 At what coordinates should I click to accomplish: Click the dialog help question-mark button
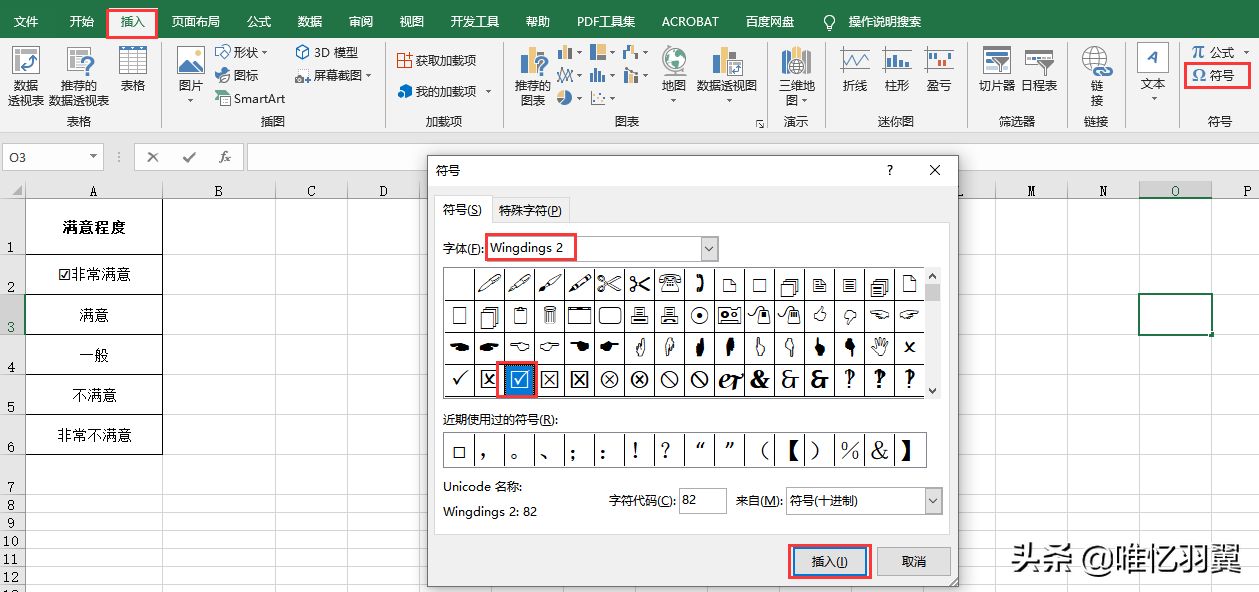tap(890, 171)
